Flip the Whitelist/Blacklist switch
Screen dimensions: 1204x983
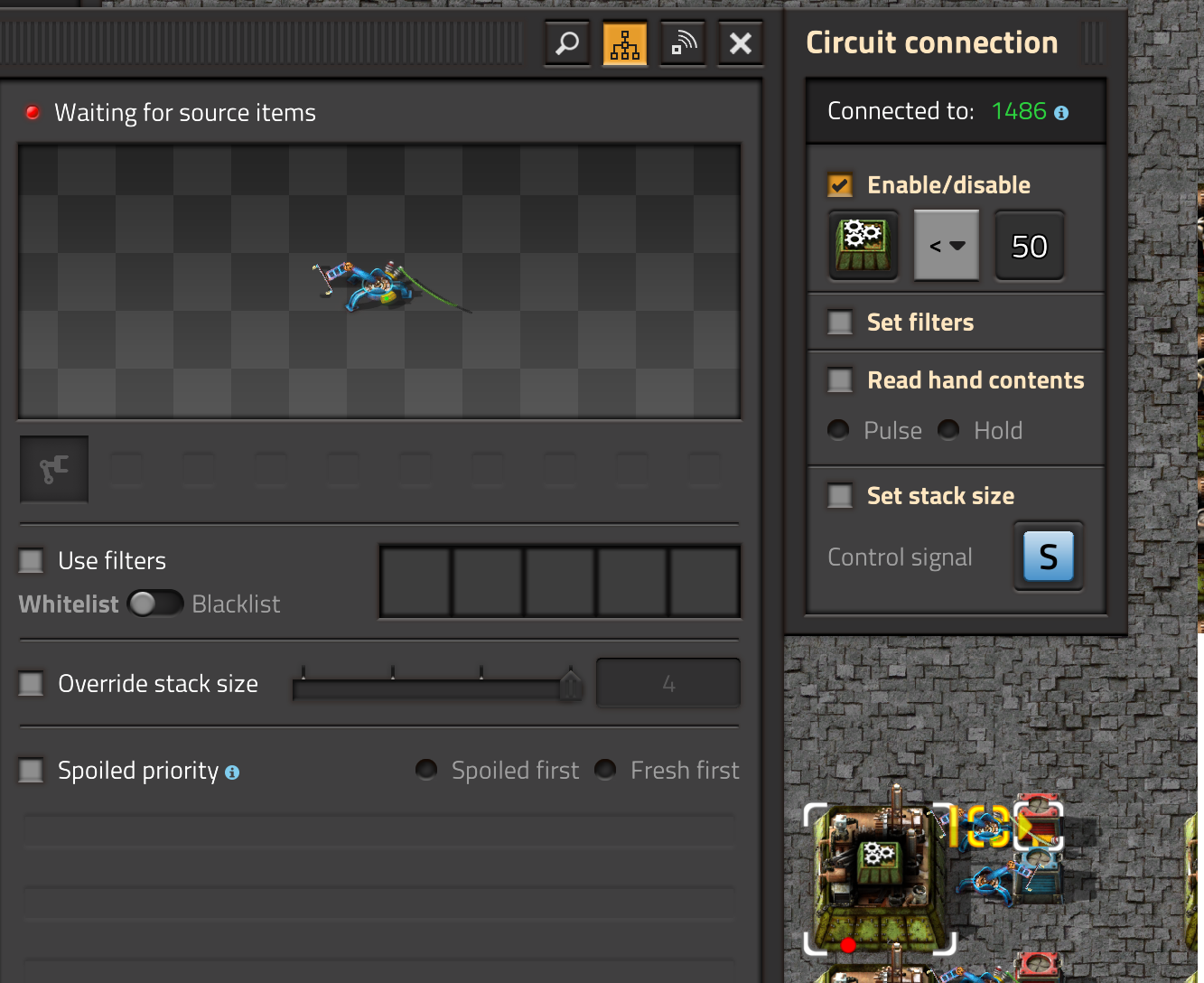click(x=155, y=604)
